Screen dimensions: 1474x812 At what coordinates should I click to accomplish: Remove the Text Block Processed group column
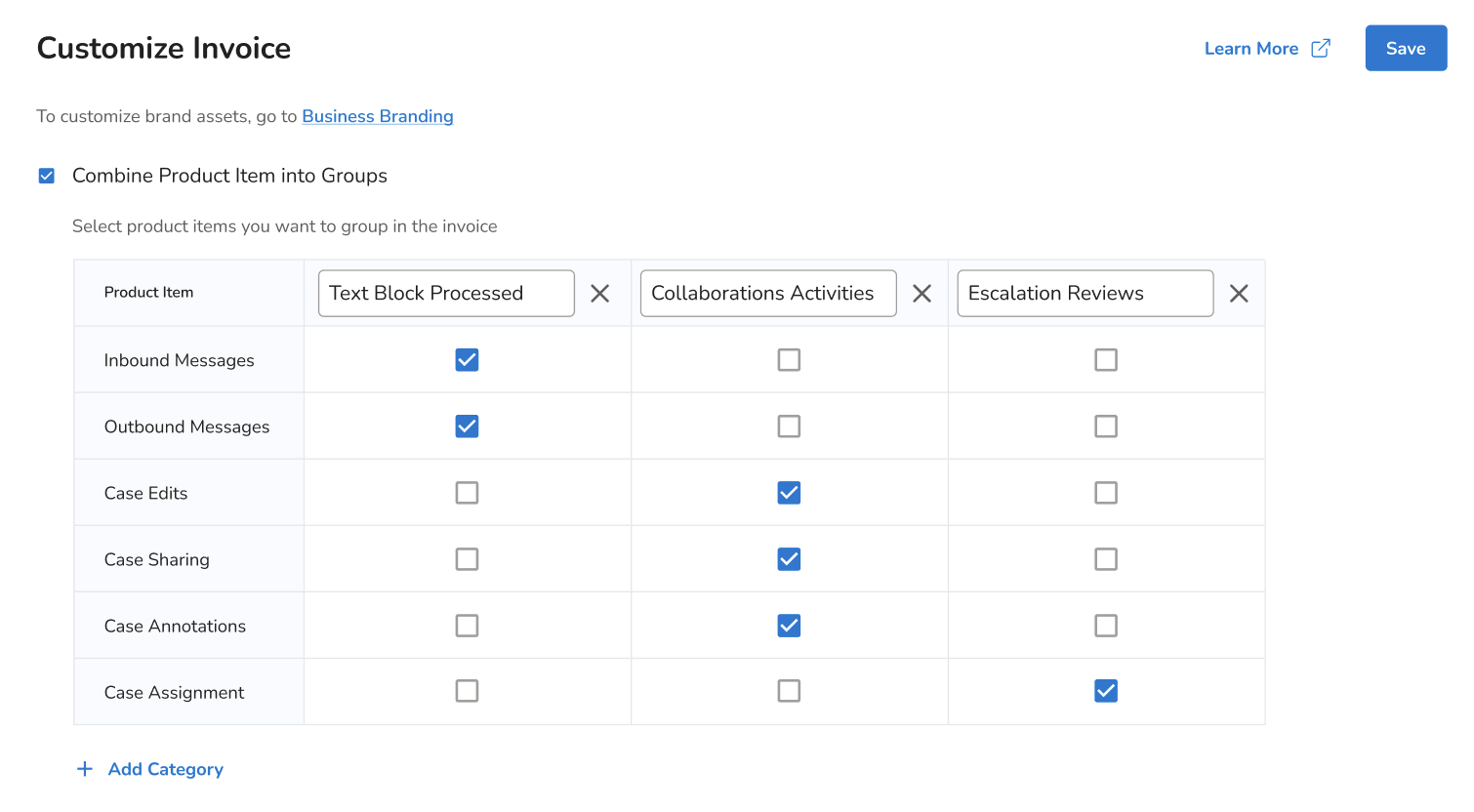(x=599, y=294)
